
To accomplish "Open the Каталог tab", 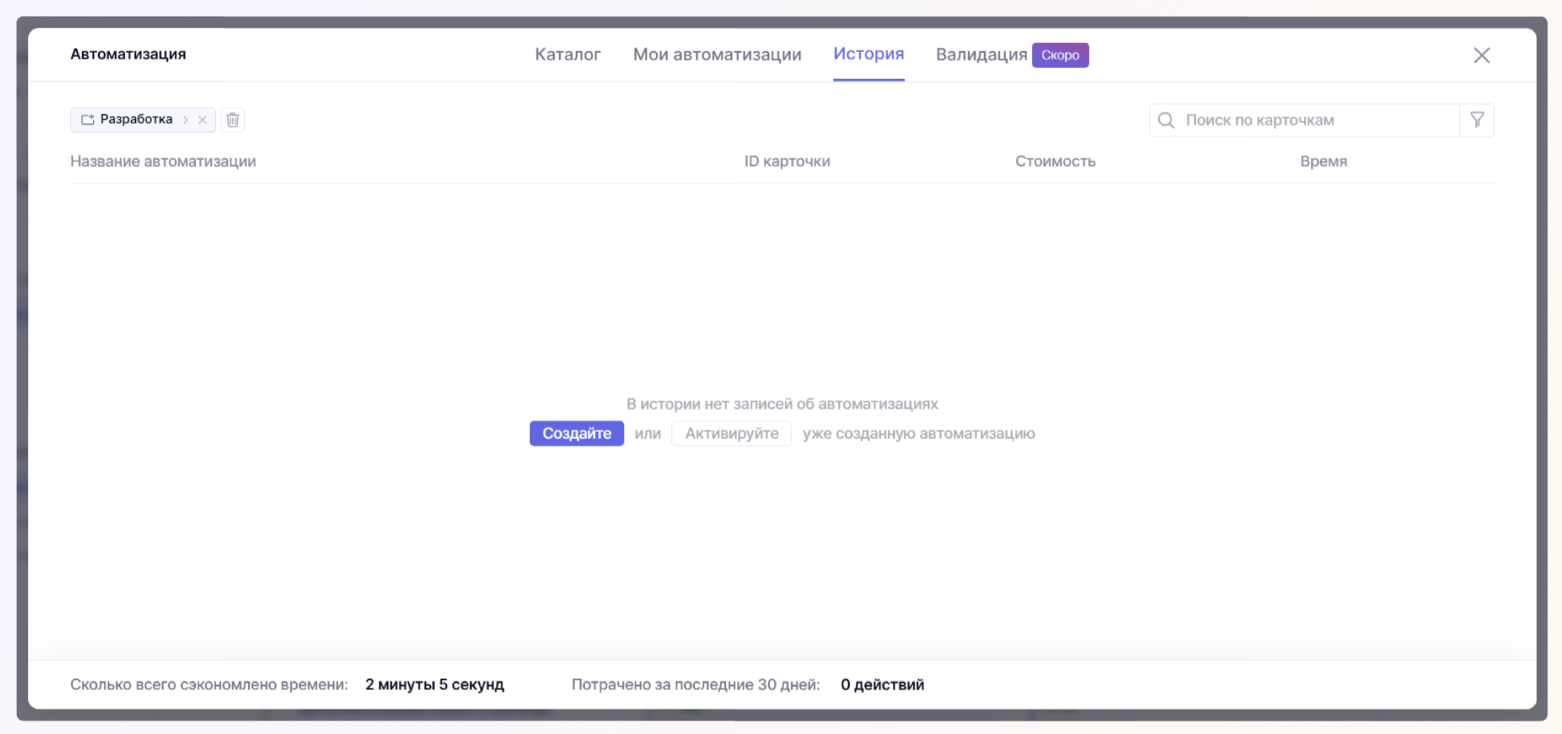I will (x=567, y=54).
